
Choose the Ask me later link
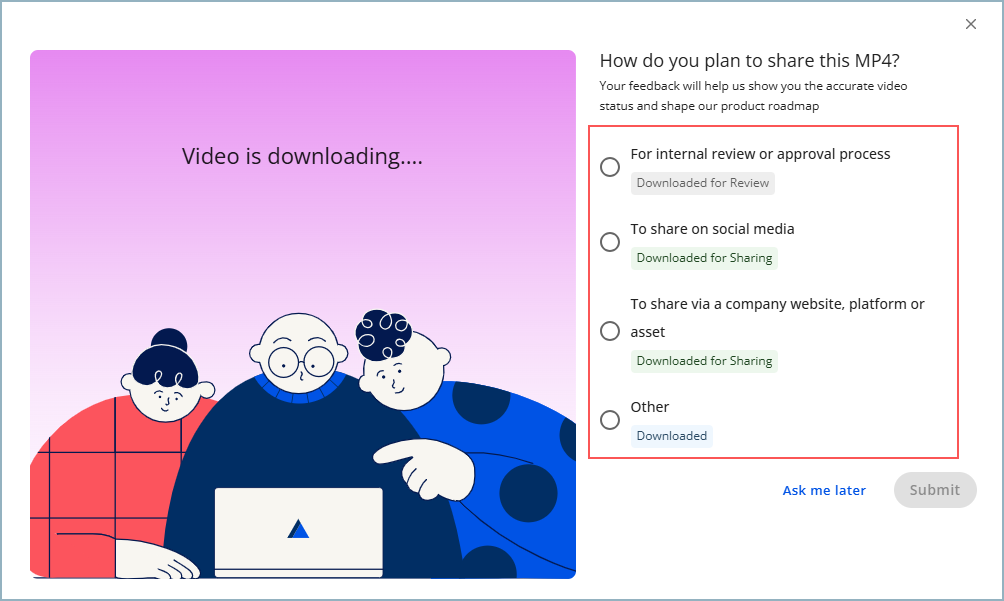824,490
